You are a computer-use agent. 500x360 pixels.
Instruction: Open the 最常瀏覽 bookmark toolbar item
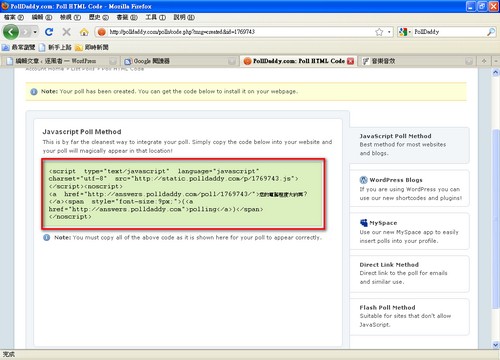(x=19, y=47)
